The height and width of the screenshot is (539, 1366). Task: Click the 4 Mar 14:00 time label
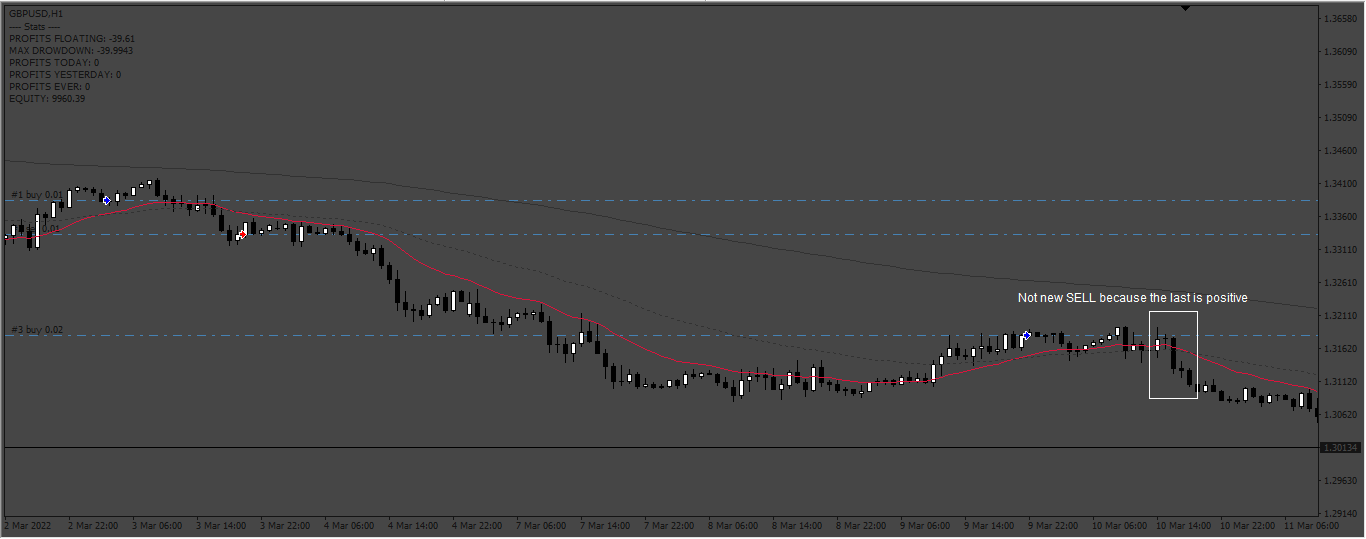pos(413,526)
